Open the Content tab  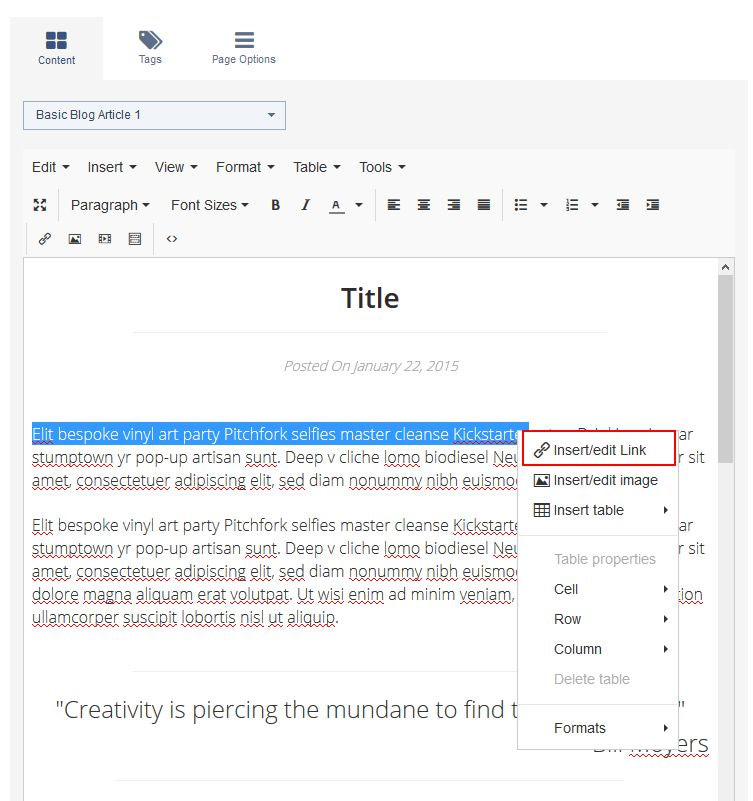coord(56,49)
